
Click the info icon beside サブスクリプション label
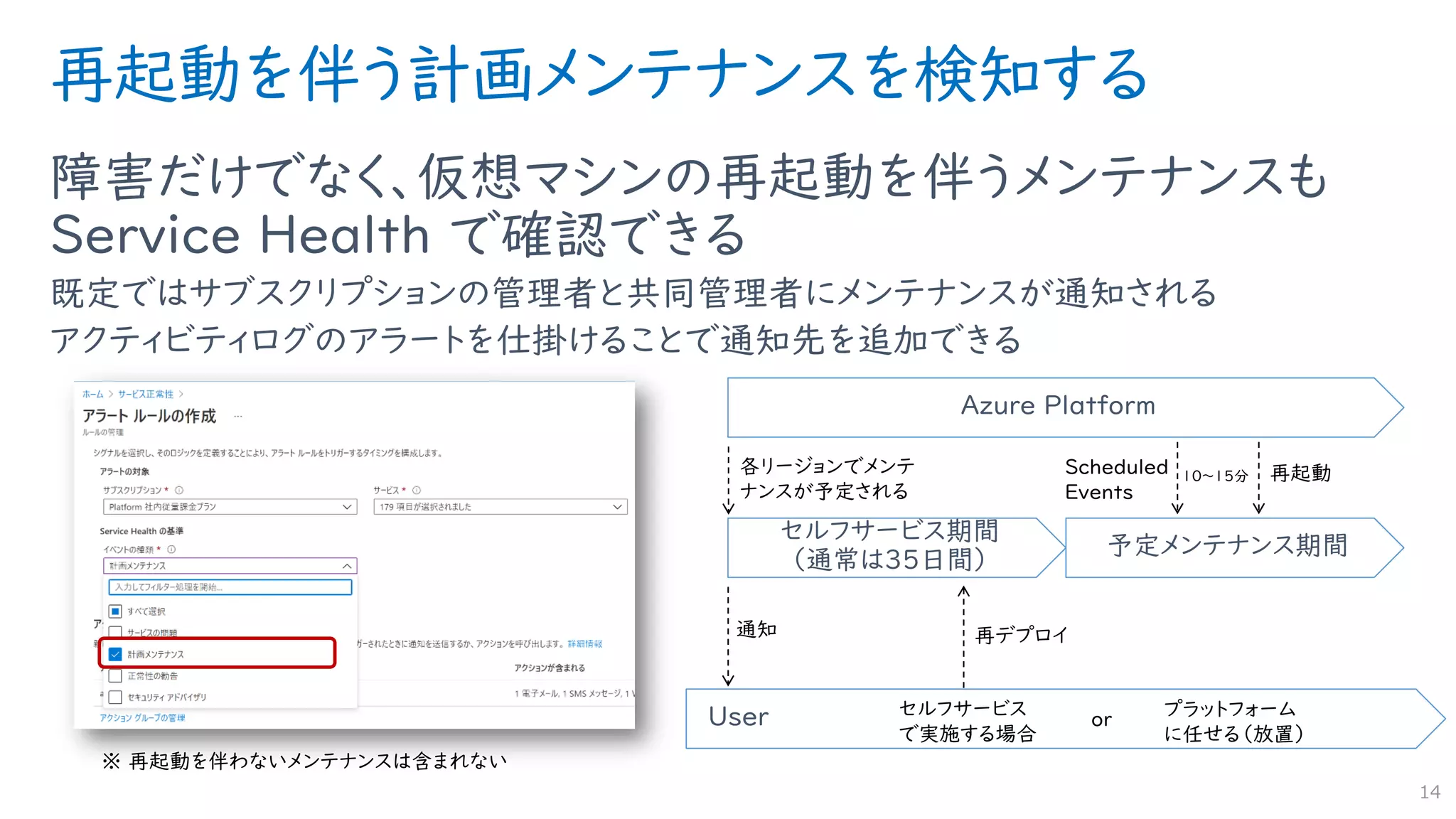tap(179, 490)
